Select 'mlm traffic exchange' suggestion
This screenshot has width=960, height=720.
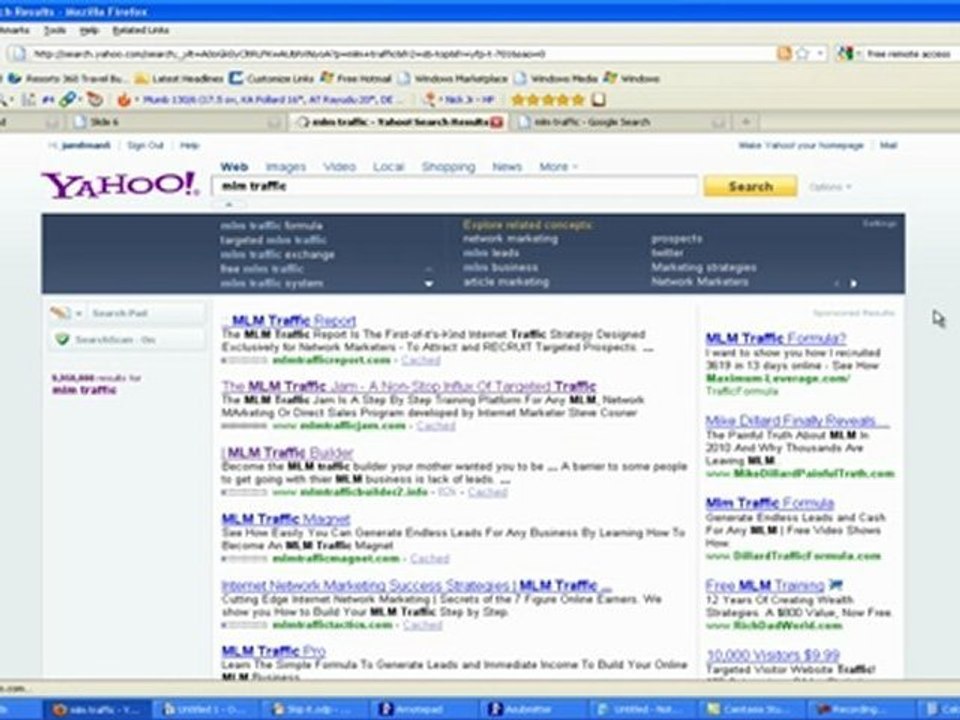[x=277, y=255]
